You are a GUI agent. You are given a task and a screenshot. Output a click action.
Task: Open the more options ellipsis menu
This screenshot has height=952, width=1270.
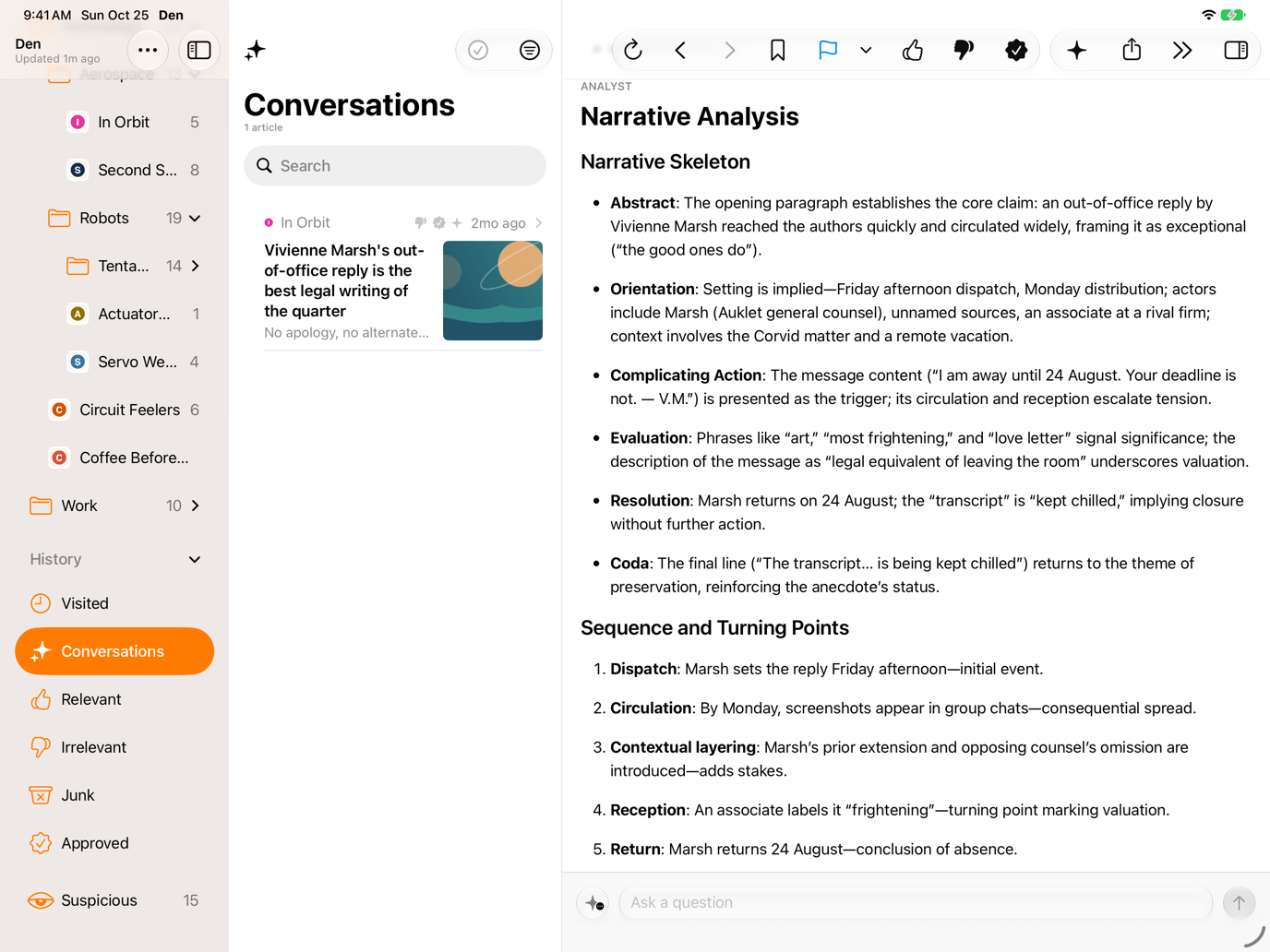point(148,50)
